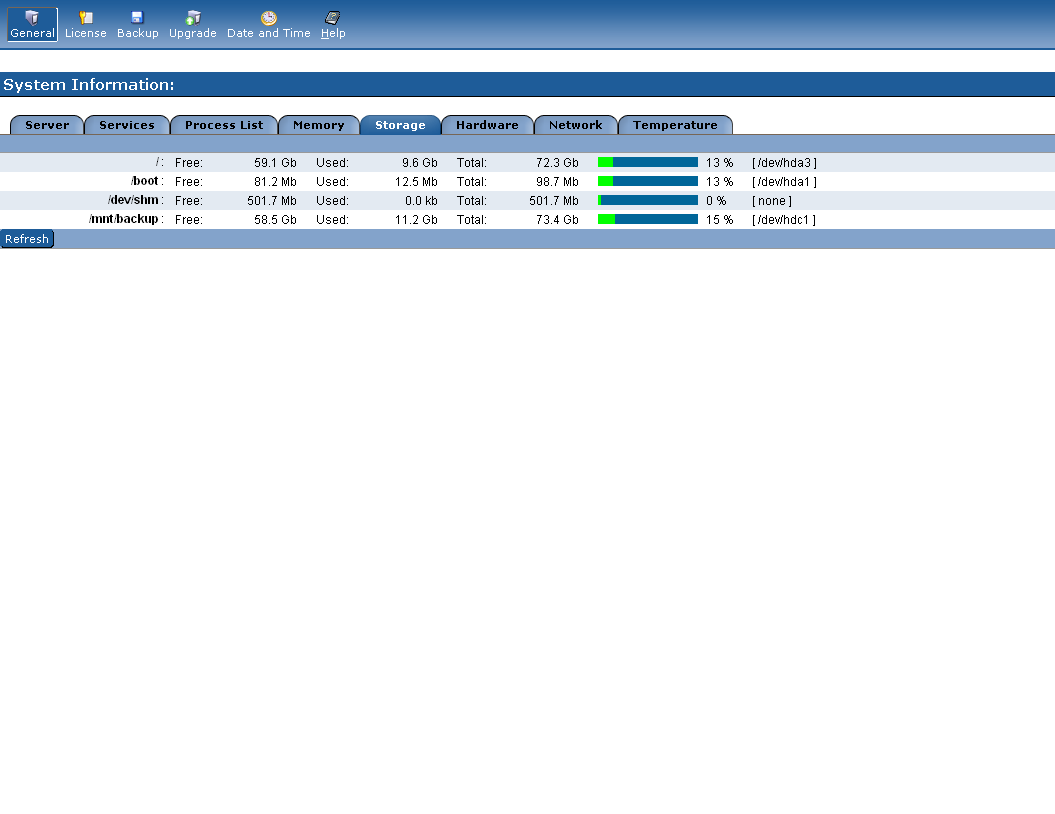This screenshot has height=814, width=1055.
Task: Click the /boot mount point label
Action: click(x=147, y=181)
